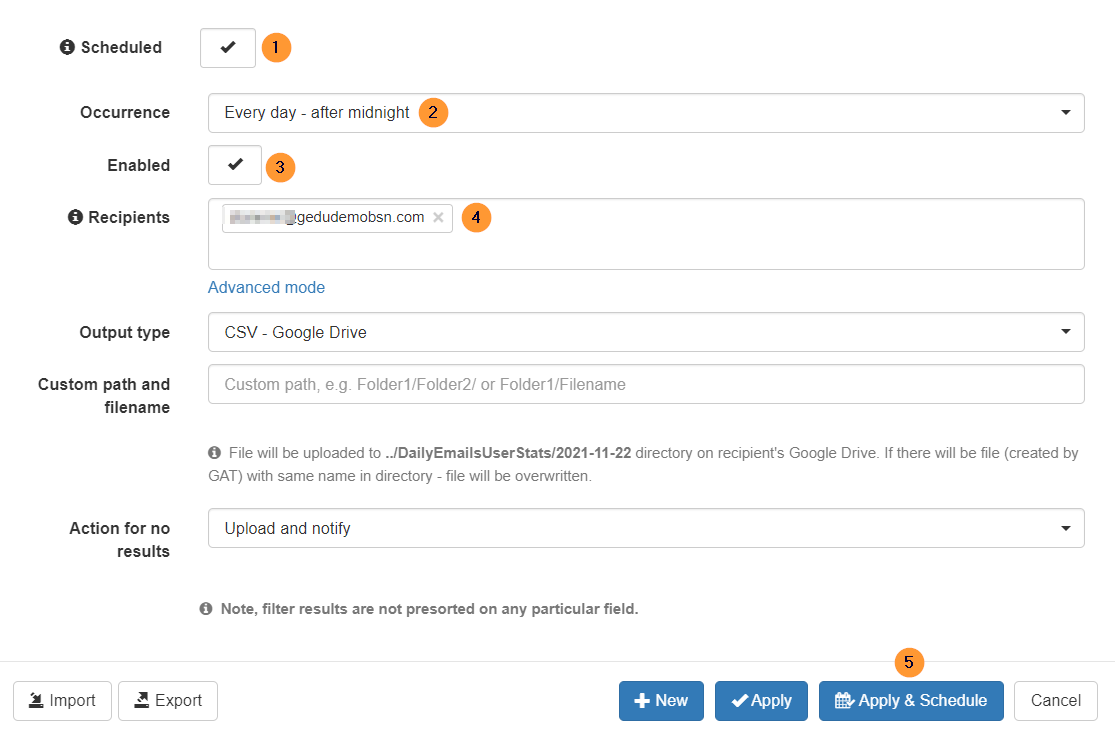Click the checkmark icon on the Apply button

[x=740, y=700]
